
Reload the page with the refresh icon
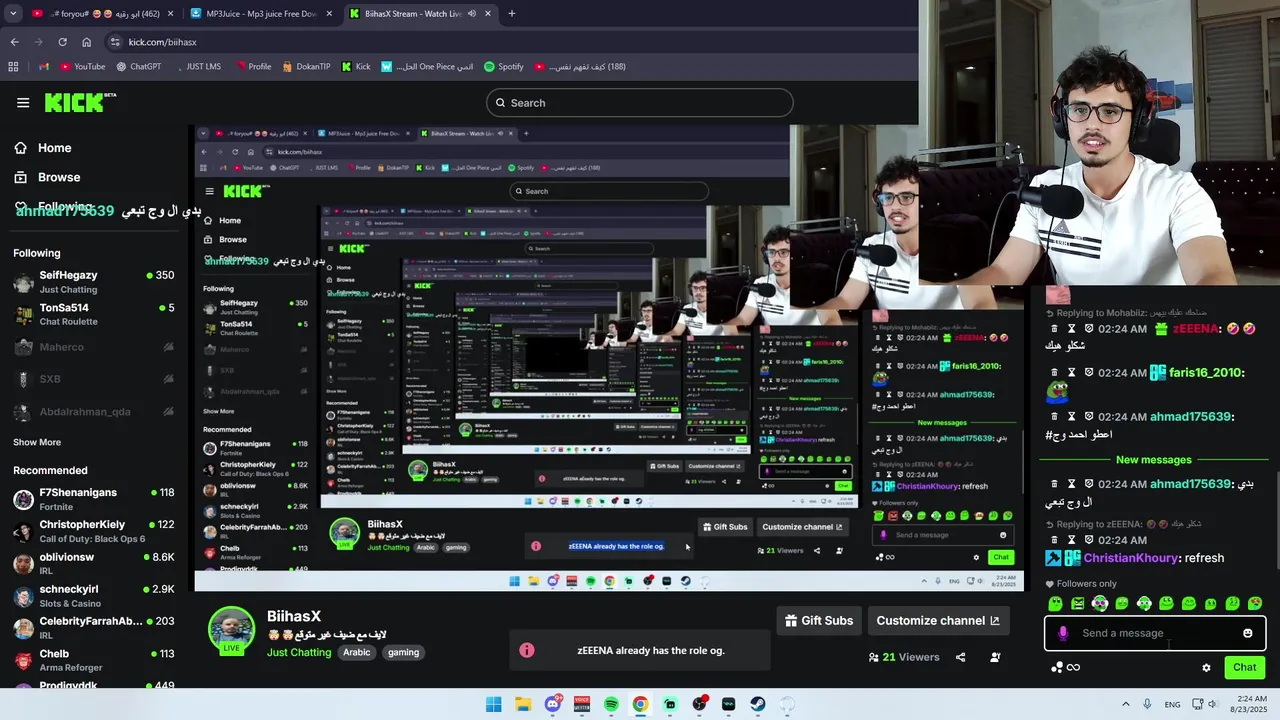[62, 42]
